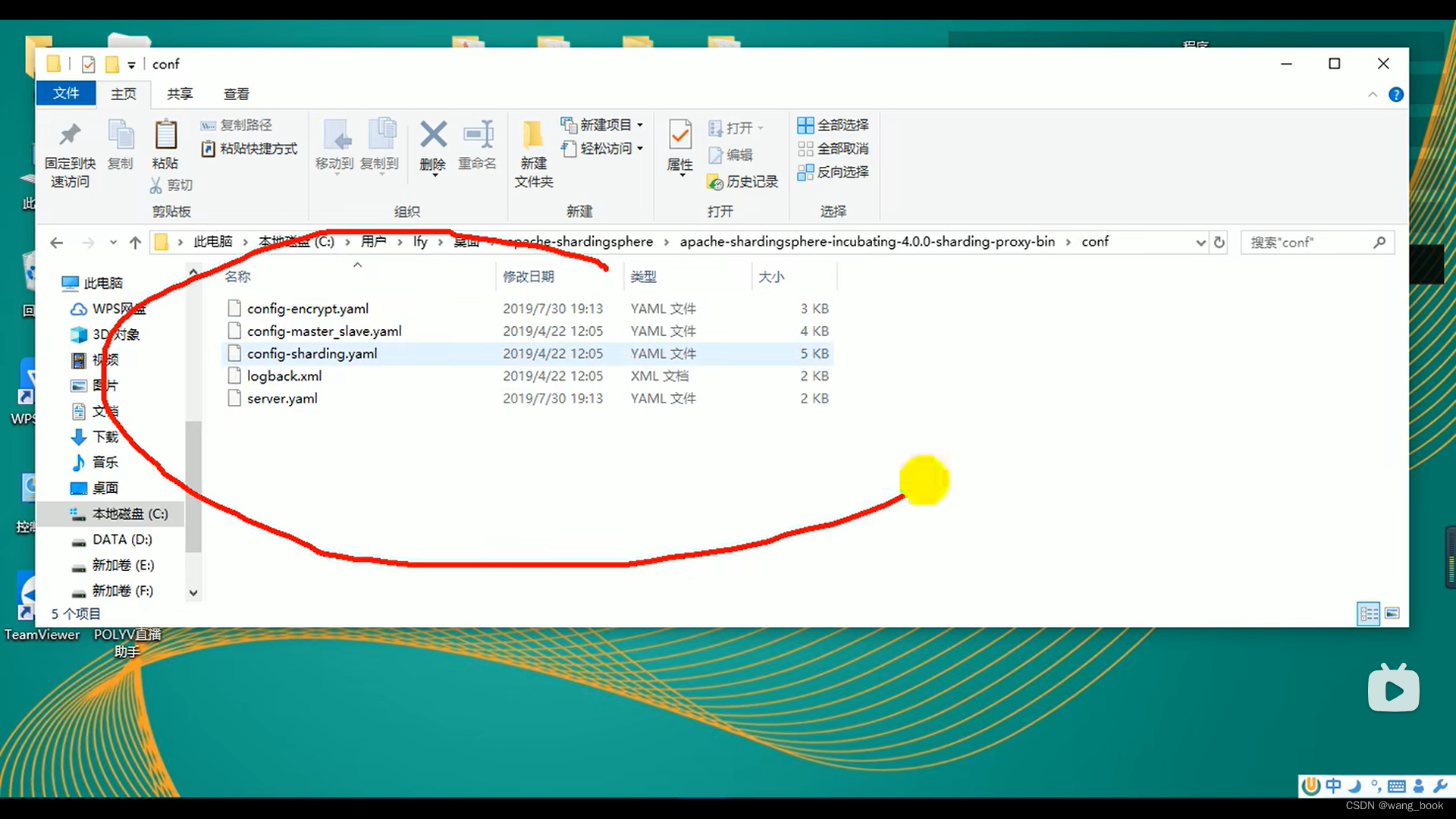Open Music (音乐) in sidebar
Image resolution: width=1456 pixels, height=819 pixels.
click(x=95, y=463)
